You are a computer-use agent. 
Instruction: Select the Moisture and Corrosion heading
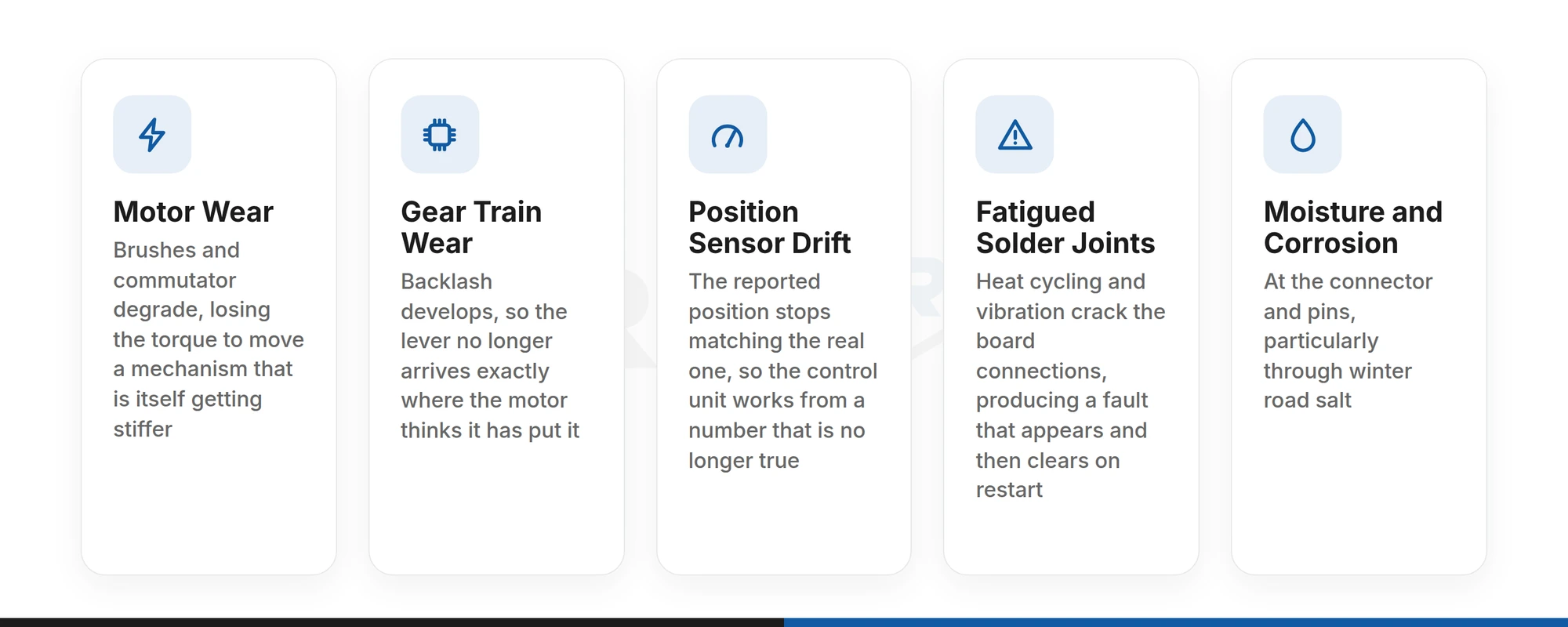(x=1353, y=227)
